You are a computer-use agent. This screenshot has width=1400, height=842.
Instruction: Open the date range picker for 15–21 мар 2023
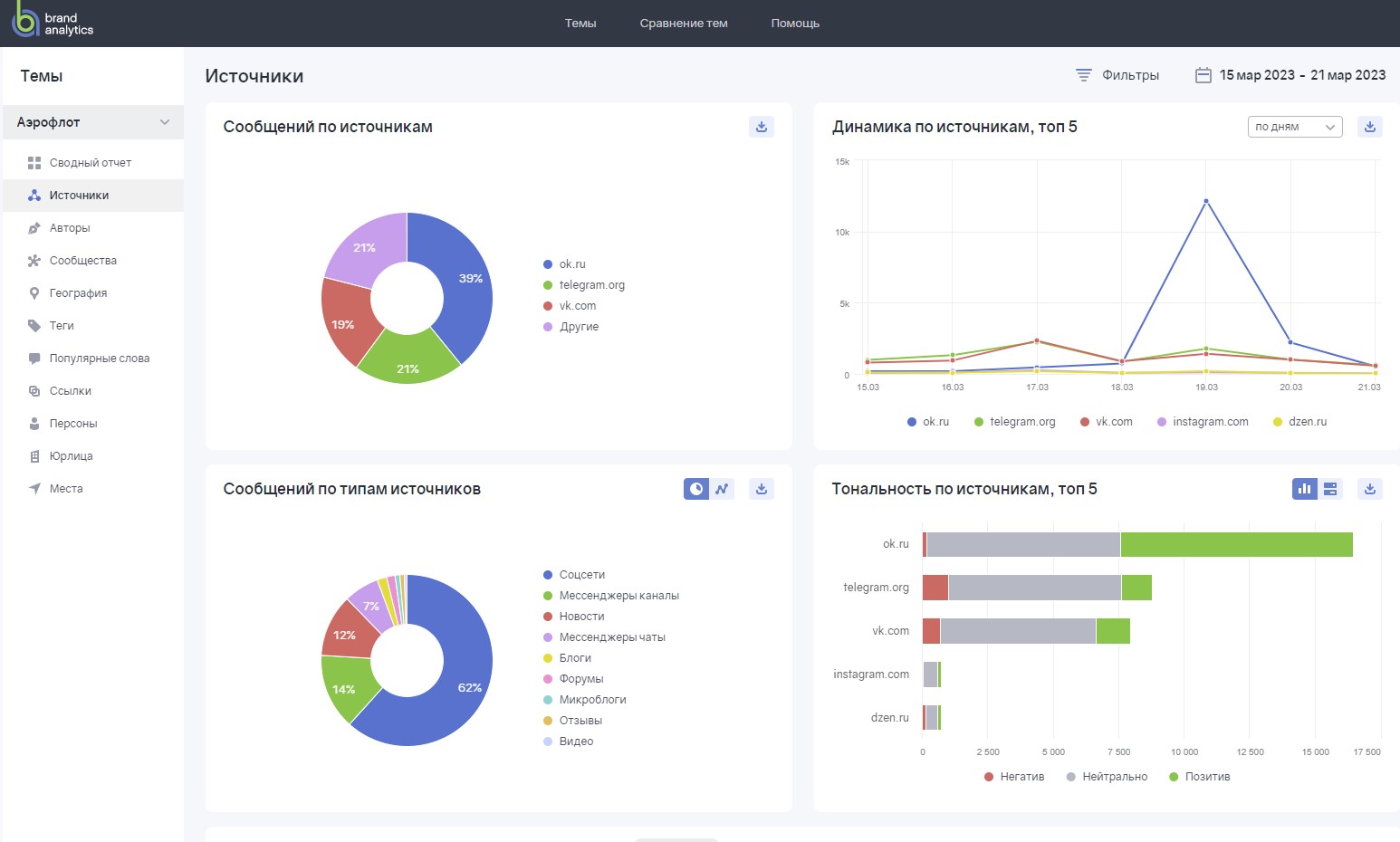pos(1300,75)
